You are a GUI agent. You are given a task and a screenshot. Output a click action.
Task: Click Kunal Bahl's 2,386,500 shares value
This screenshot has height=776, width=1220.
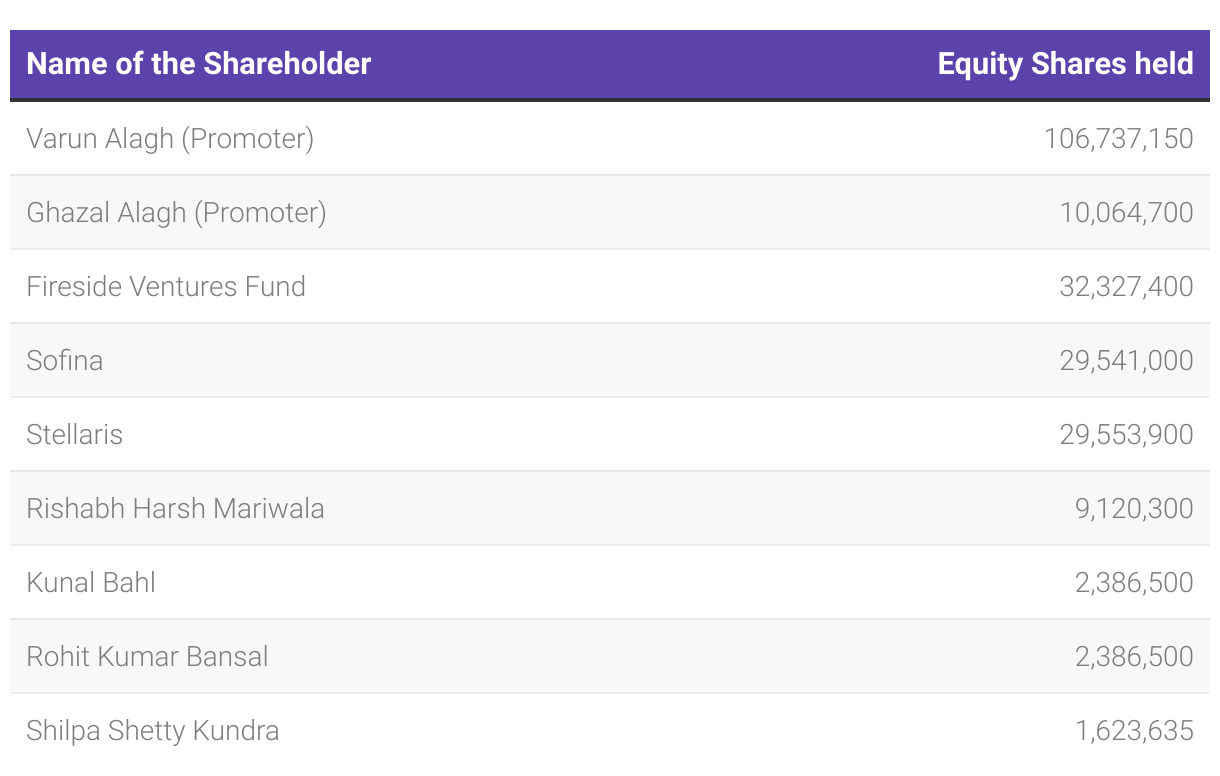(x=1134, y=582)
